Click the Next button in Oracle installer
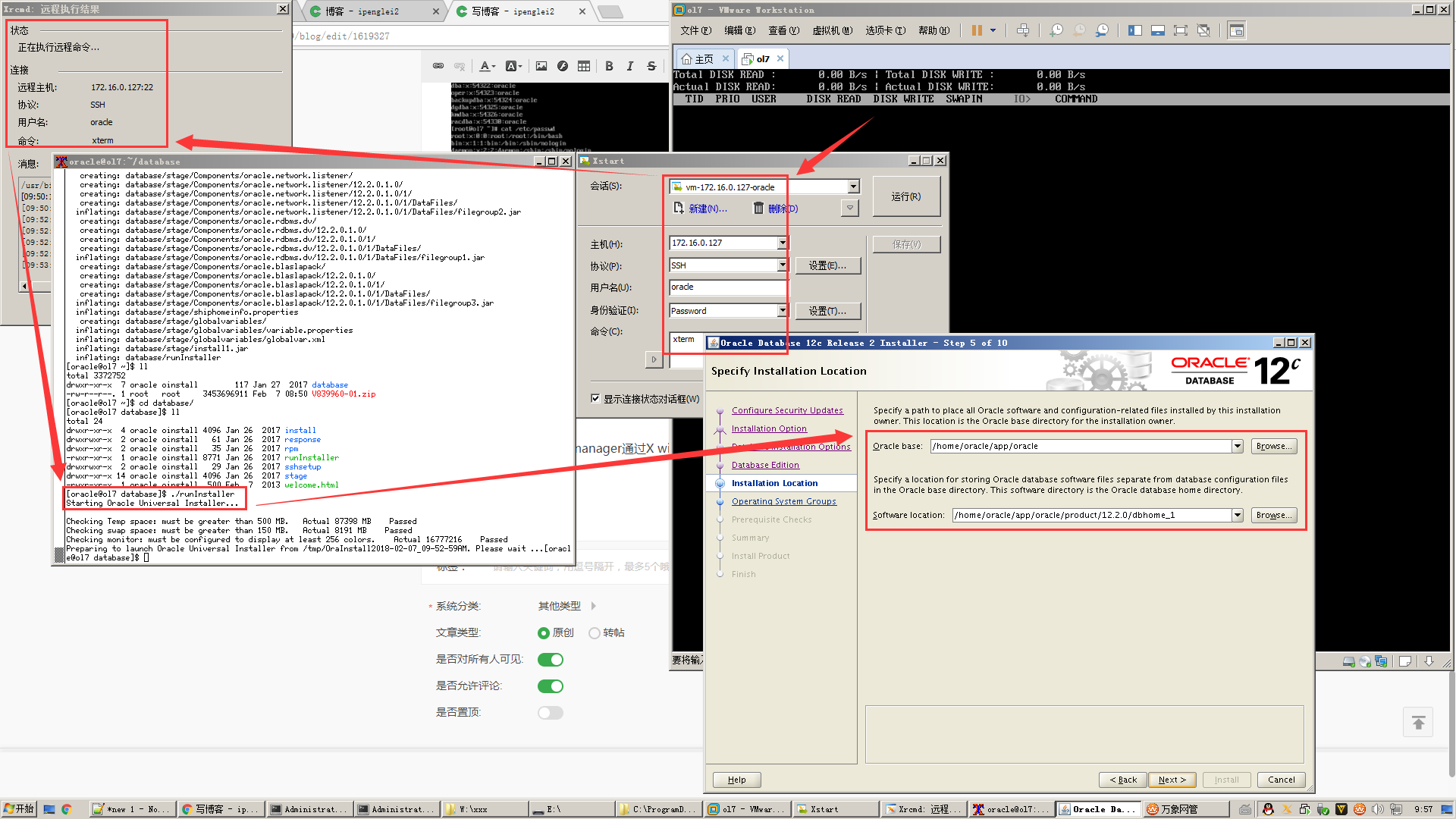This screenshot has height=819, width=1456. pyautogui.click(x=1172, y=780)
